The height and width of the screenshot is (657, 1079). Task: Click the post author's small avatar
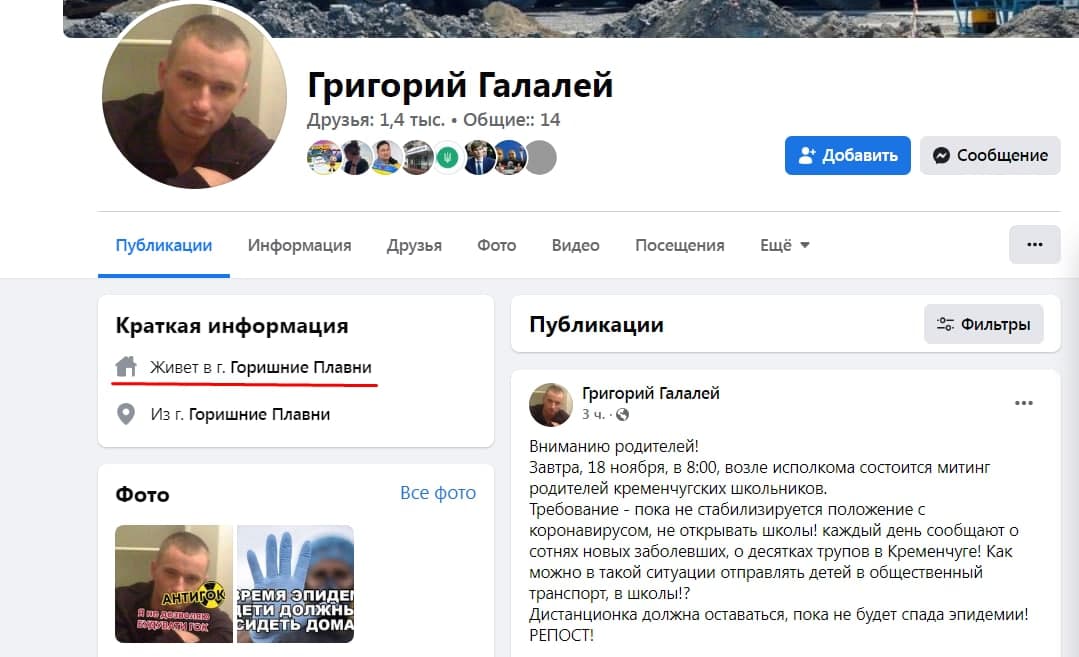point(551,405)
